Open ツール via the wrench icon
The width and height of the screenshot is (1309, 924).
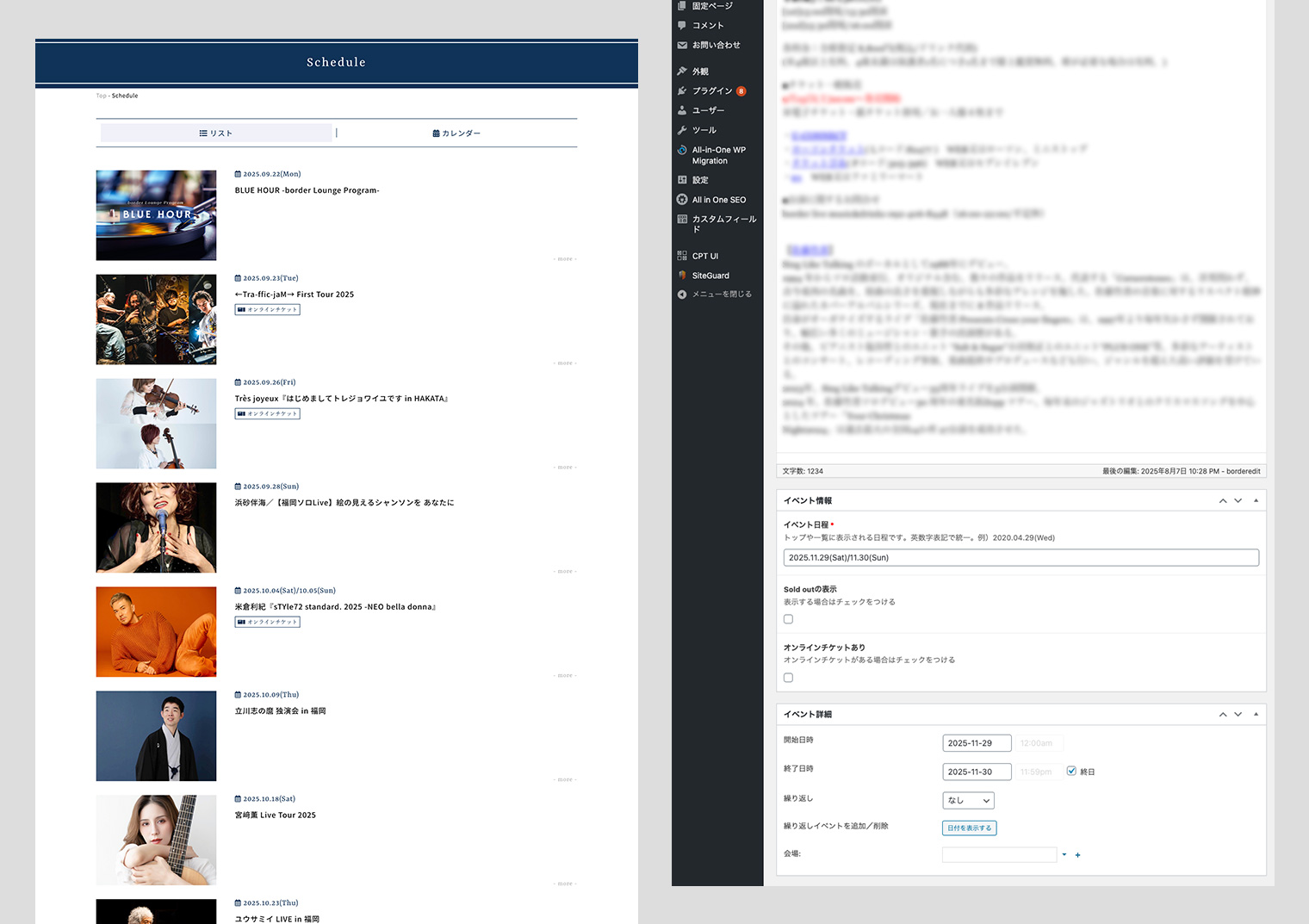[x=682, y=130]
